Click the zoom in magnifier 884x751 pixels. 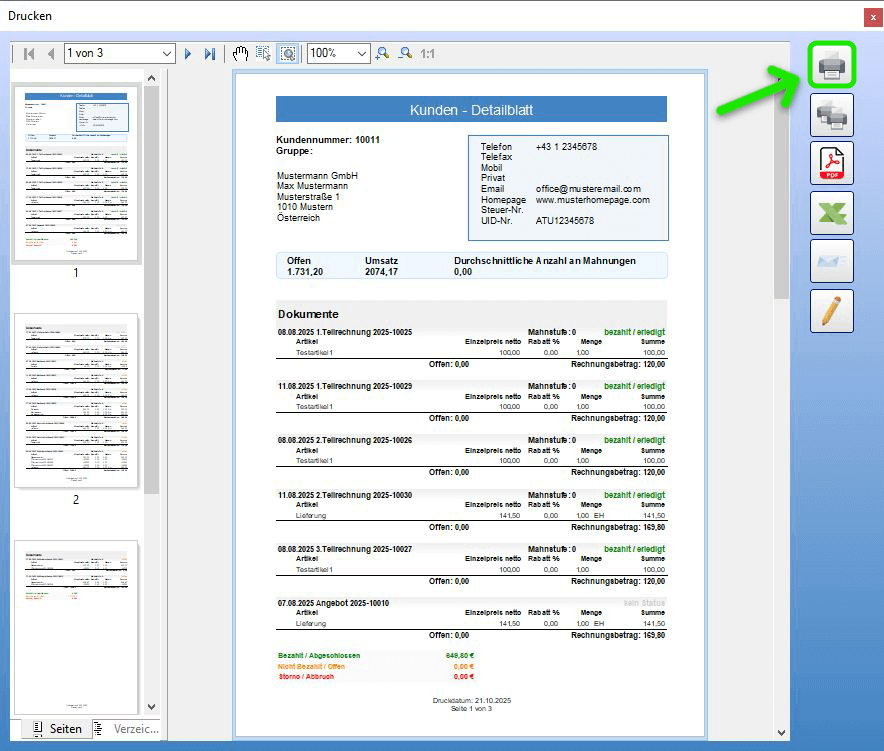[x=382, y=53]
